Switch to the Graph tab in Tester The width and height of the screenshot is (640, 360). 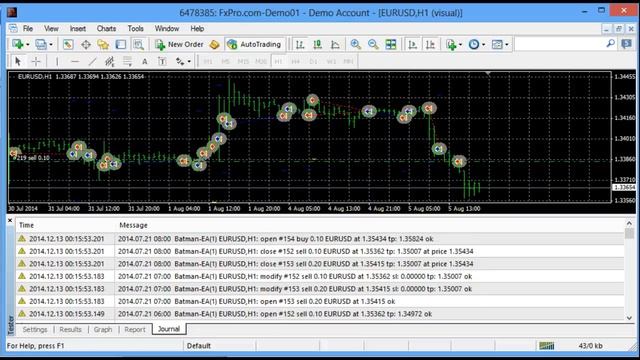coord(103,329)
